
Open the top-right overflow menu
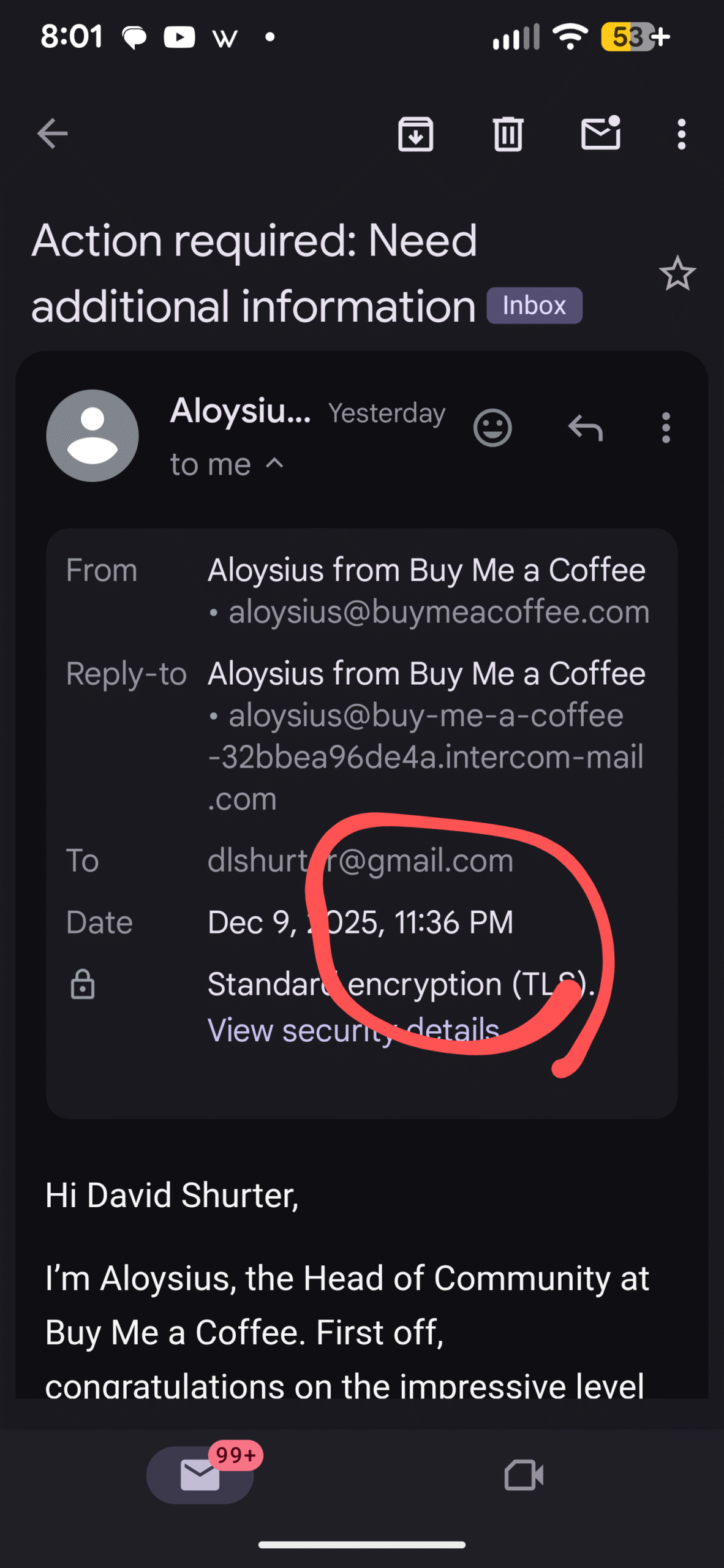pos(681,134)
